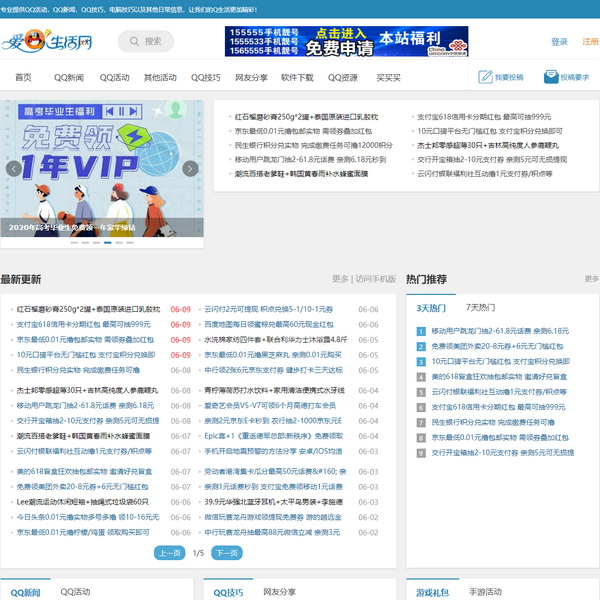The image size is (600, 600).
Task: Go to previous carousel slide arrow
Action: pyautogui.click(x=13, y=169)
